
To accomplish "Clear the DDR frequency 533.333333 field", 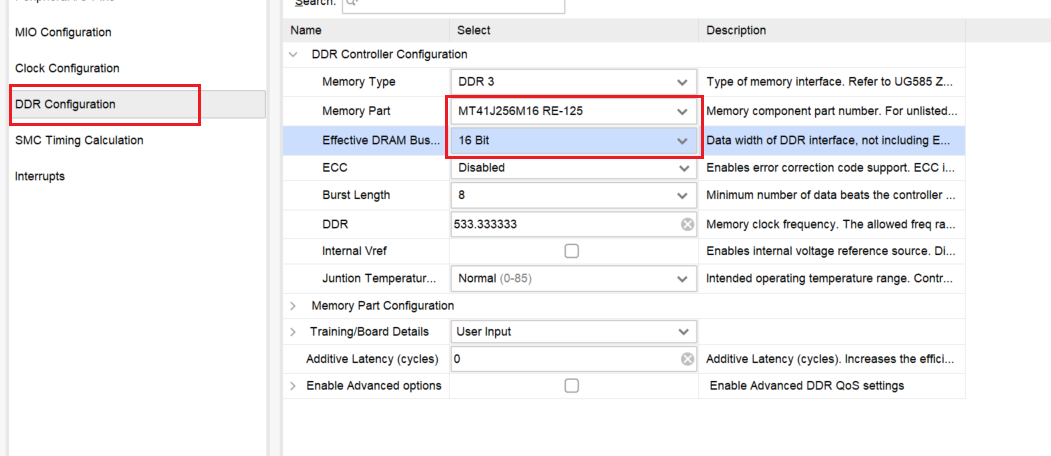I will coord(687,225).
